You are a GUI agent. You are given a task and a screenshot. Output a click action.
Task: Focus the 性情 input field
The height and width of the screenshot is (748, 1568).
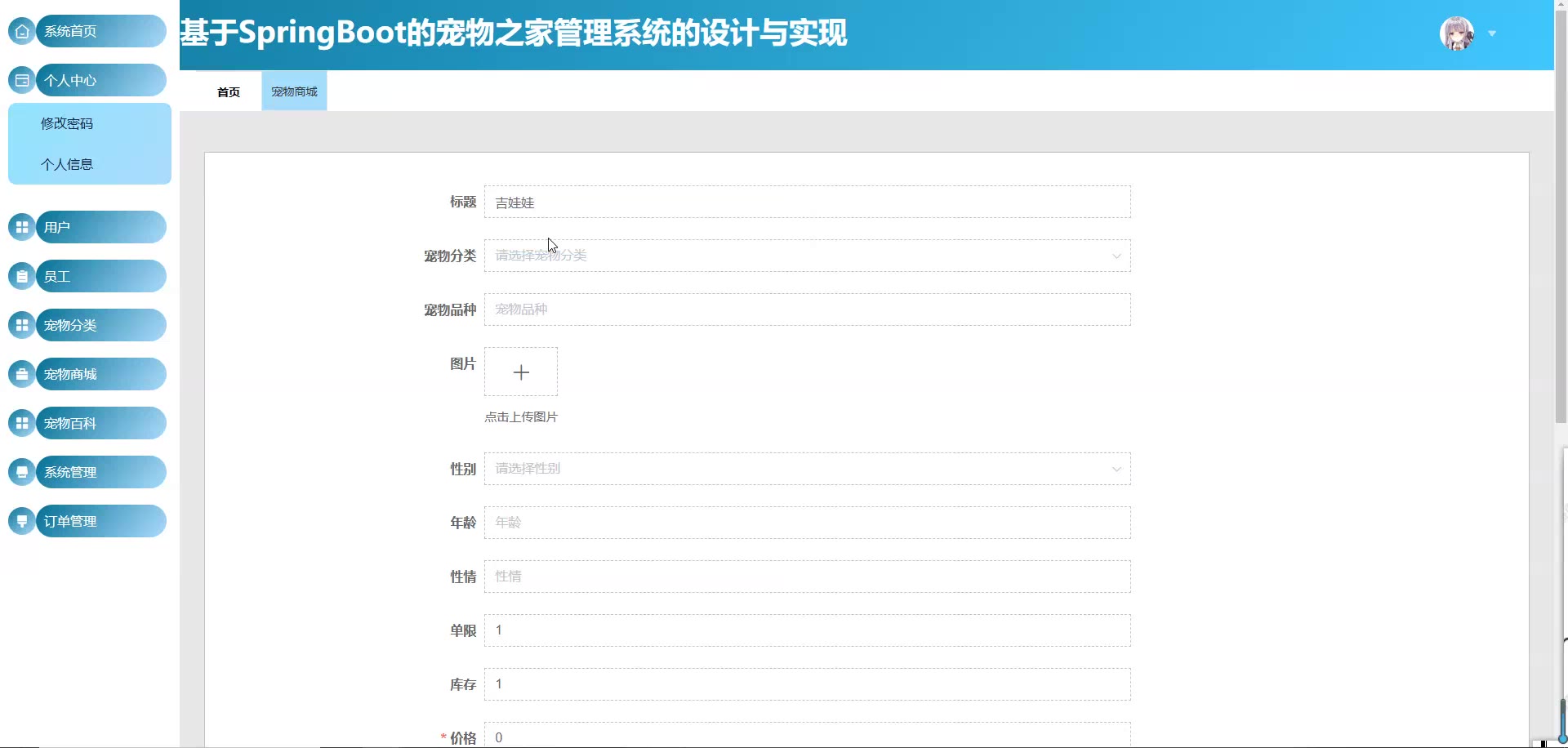click(807, 577)
